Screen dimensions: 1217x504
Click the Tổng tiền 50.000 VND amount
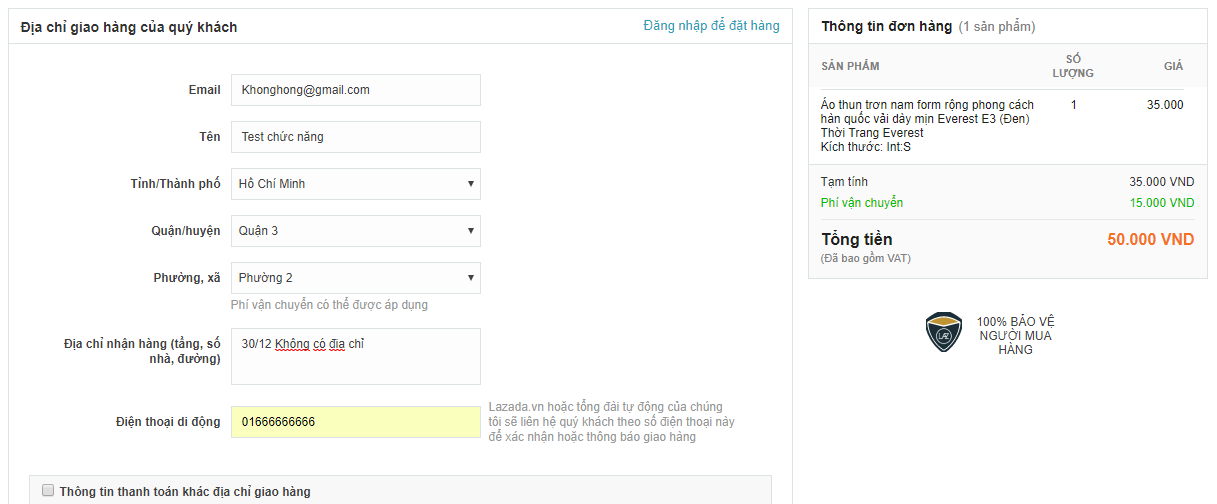(x=1150, y=240)
